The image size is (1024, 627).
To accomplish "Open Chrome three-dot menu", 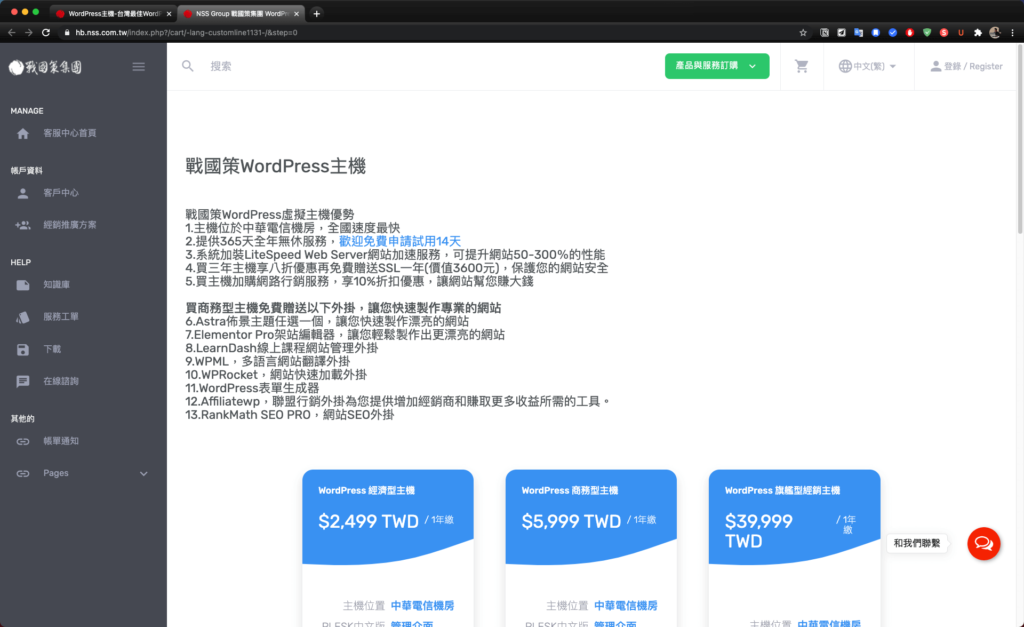I will [x=1013, y=32].
